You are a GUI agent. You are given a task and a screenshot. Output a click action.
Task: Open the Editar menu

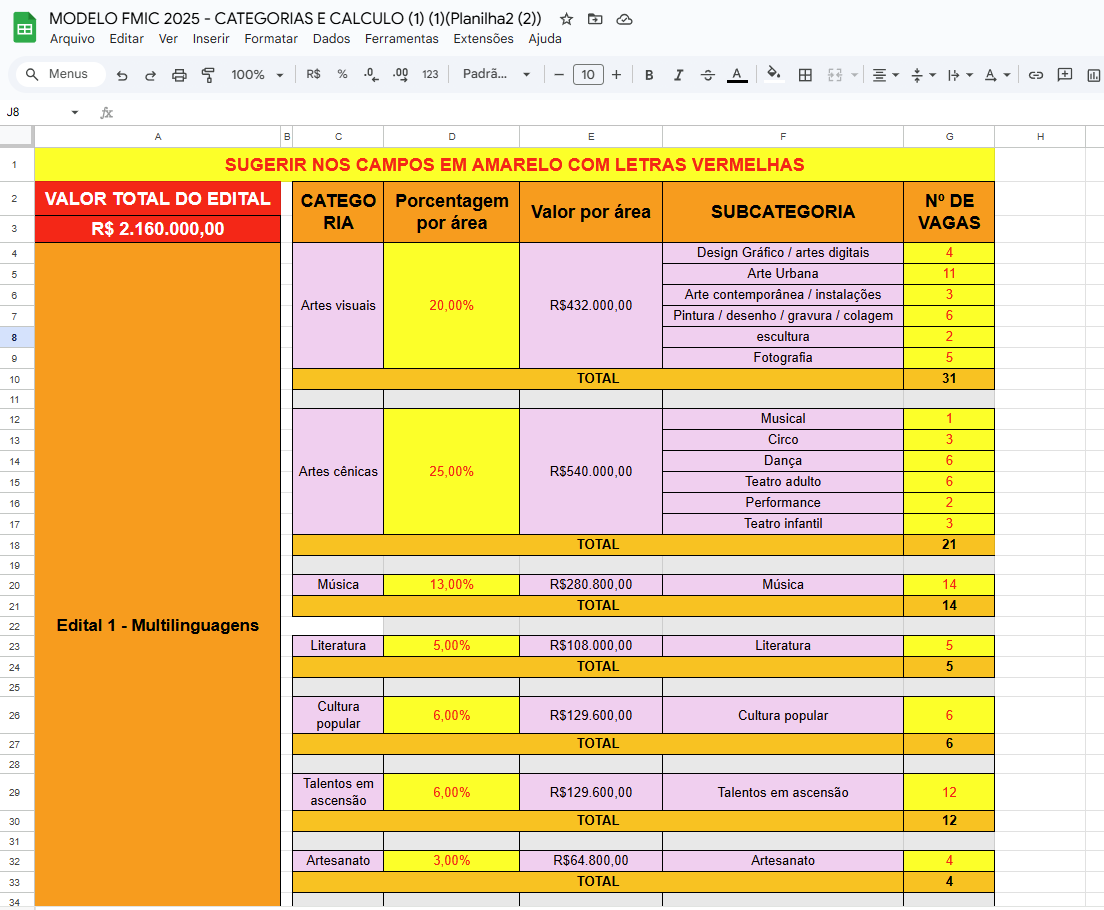(126, 39)
